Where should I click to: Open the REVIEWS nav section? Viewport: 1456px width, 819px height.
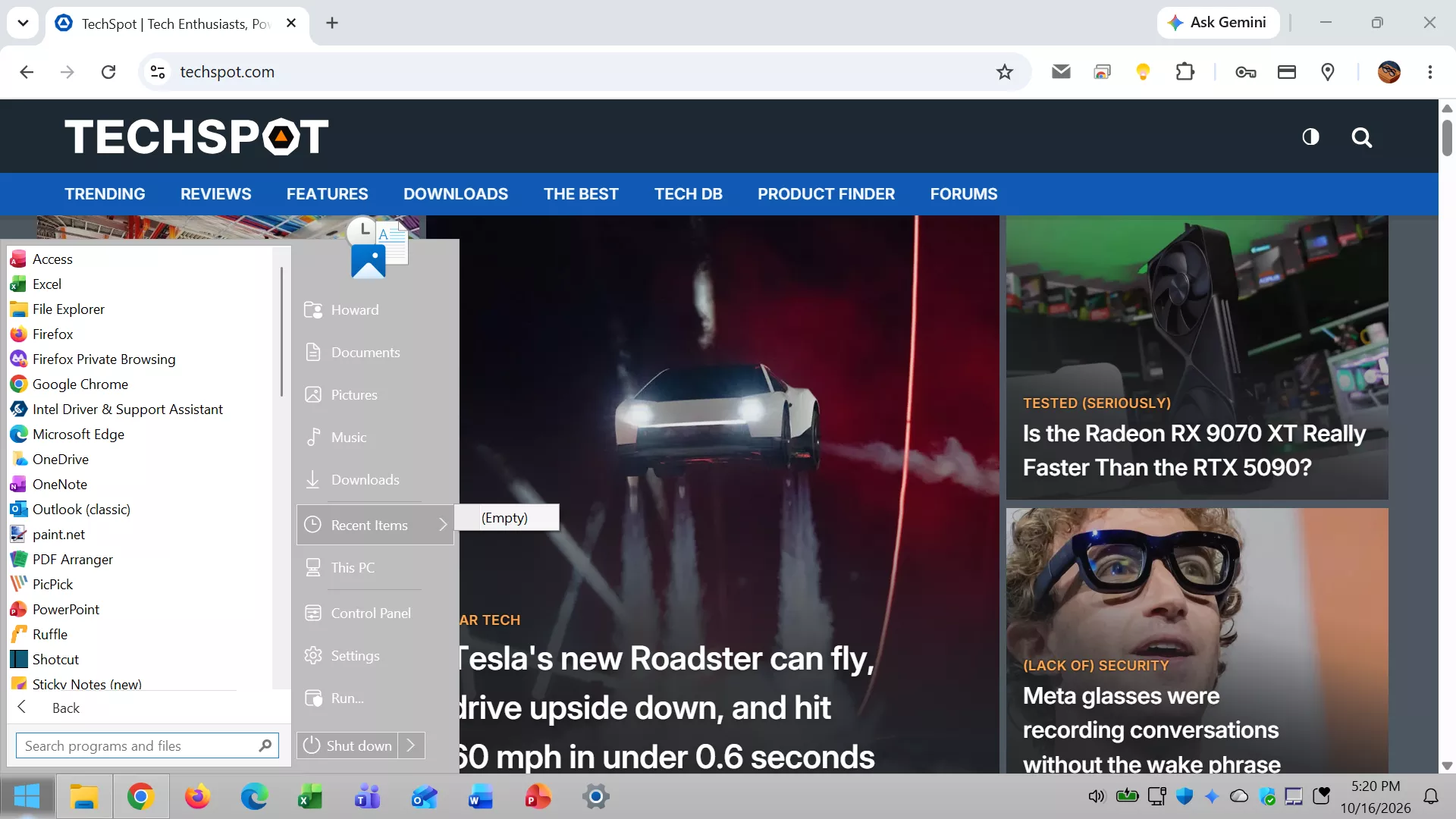[215, 194]
